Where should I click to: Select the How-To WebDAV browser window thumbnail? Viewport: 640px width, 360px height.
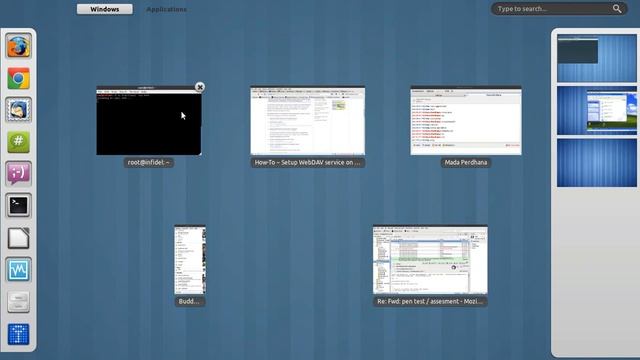click(308, 120)
